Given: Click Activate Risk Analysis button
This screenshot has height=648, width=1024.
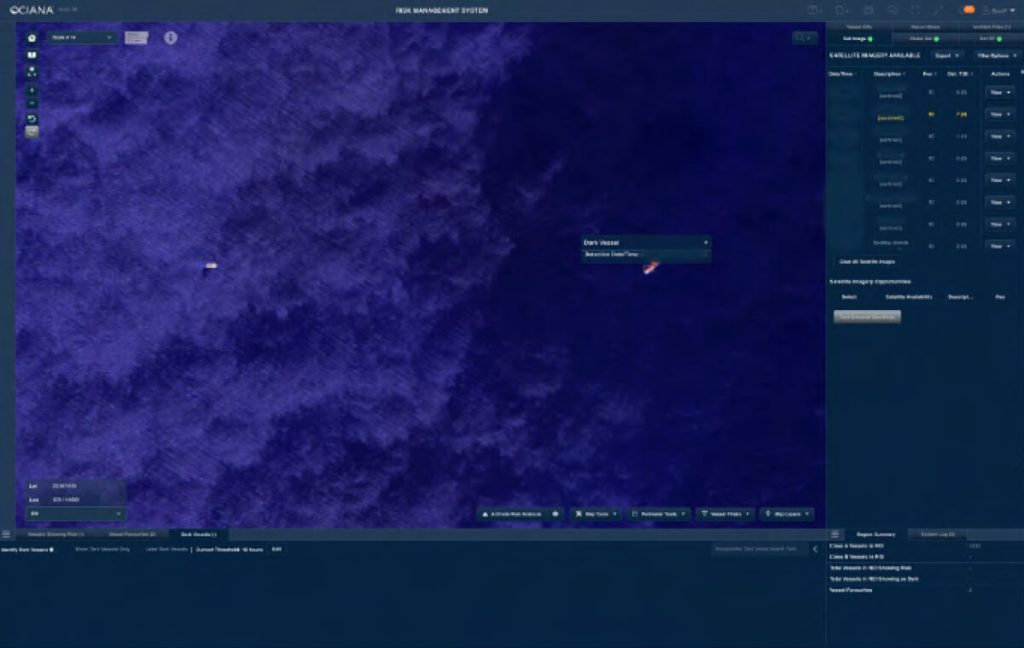Looking at the screenshot, I should 511,514.
